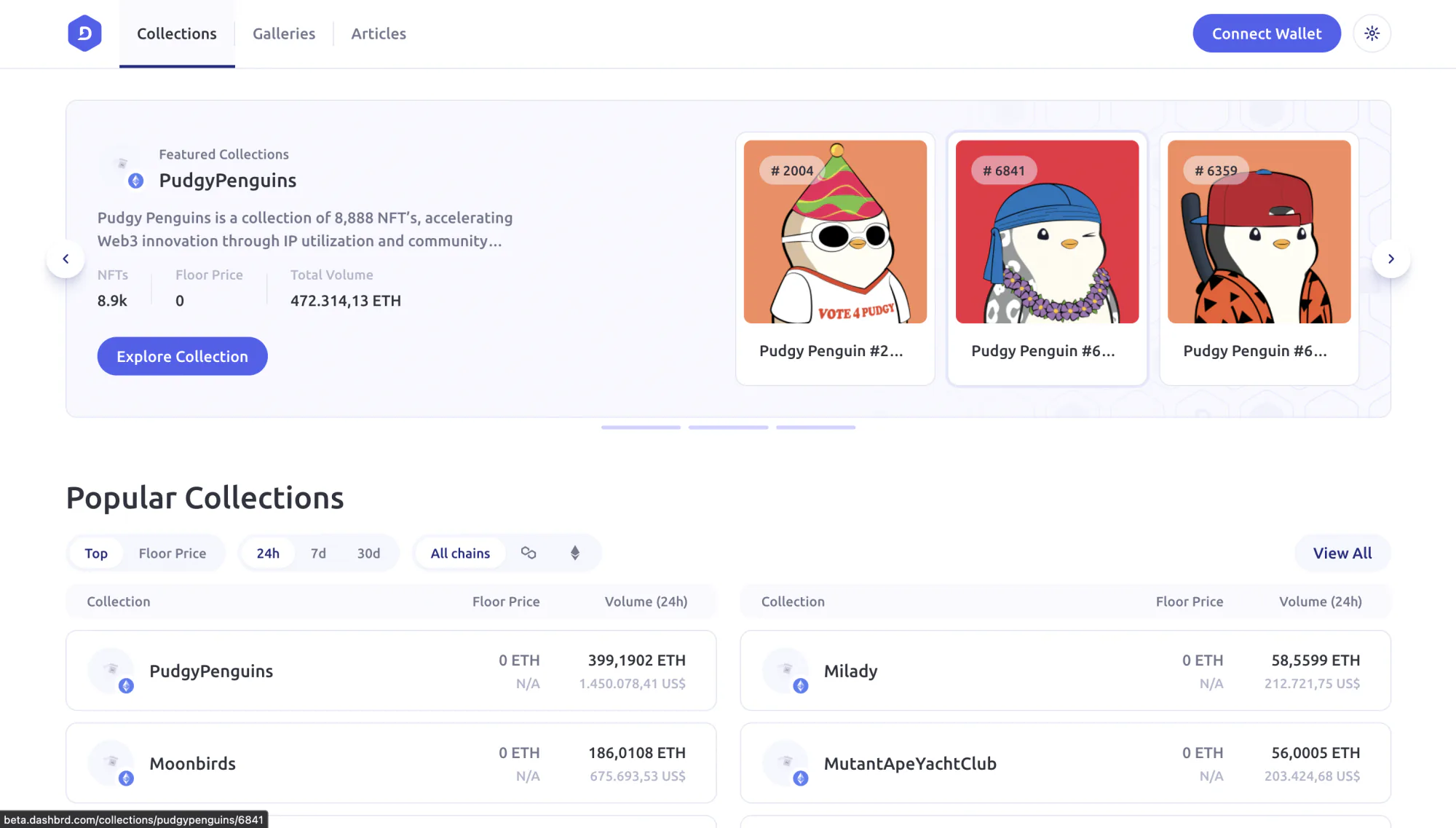Click 'Pudgy Penguin #2...' card title
The height and width of the screenshot is (828, 1456).
(831, 351)
